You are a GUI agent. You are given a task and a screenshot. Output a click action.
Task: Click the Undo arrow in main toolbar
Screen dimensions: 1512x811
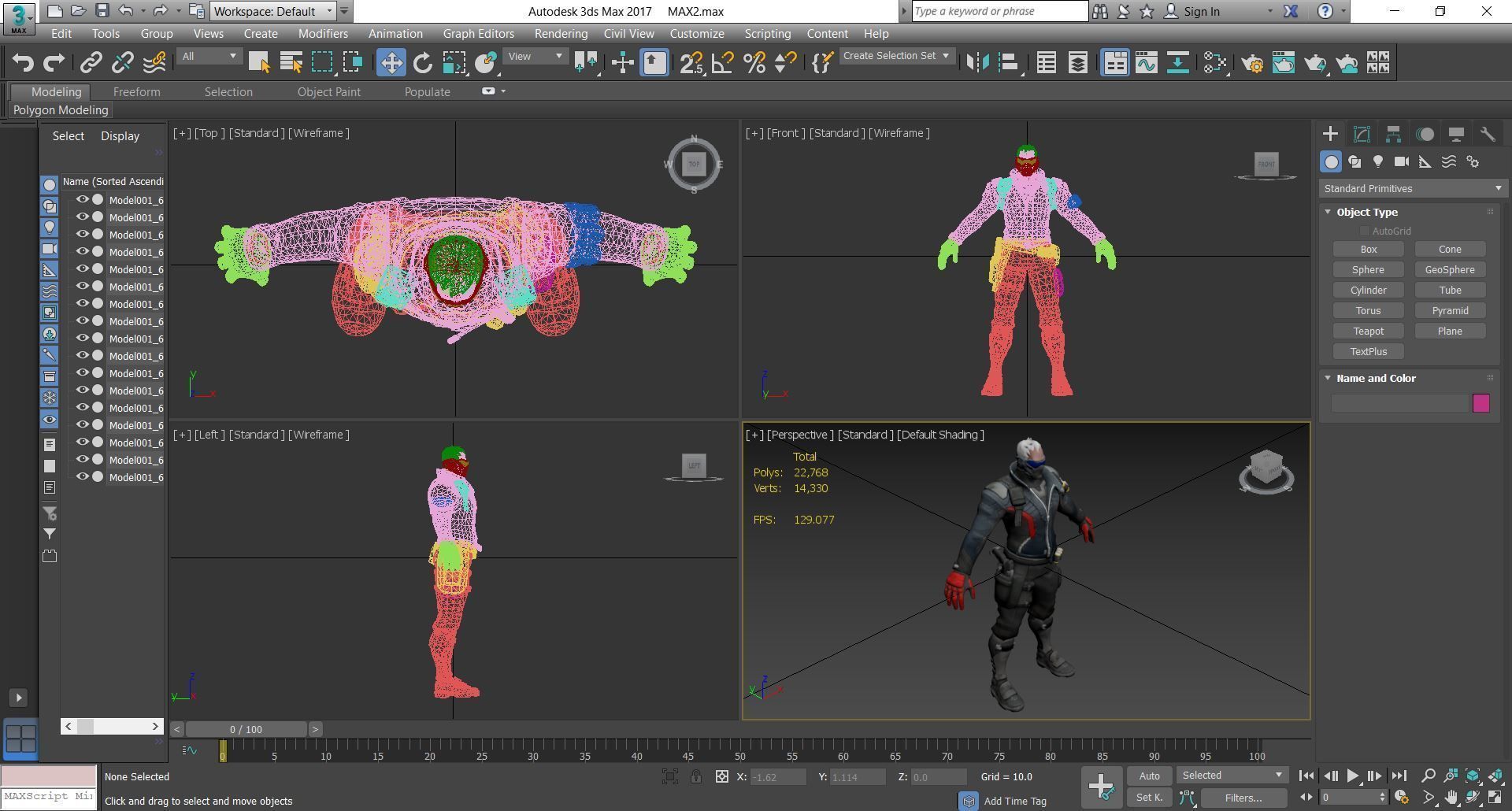pos(23,63)
